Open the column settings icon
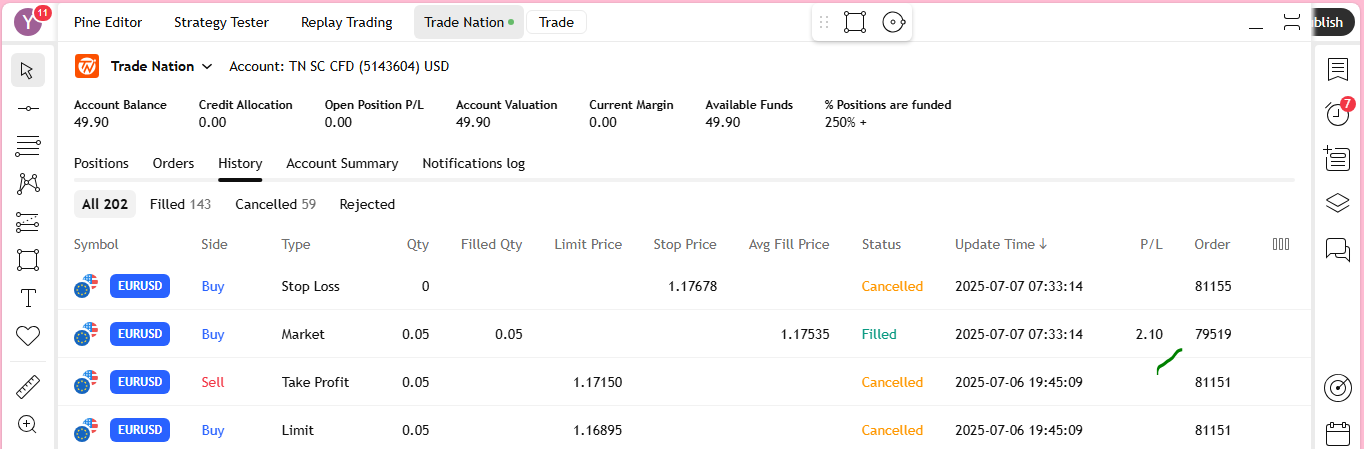The height and width of the screenshot is (449, 1364). point(1280,244)
